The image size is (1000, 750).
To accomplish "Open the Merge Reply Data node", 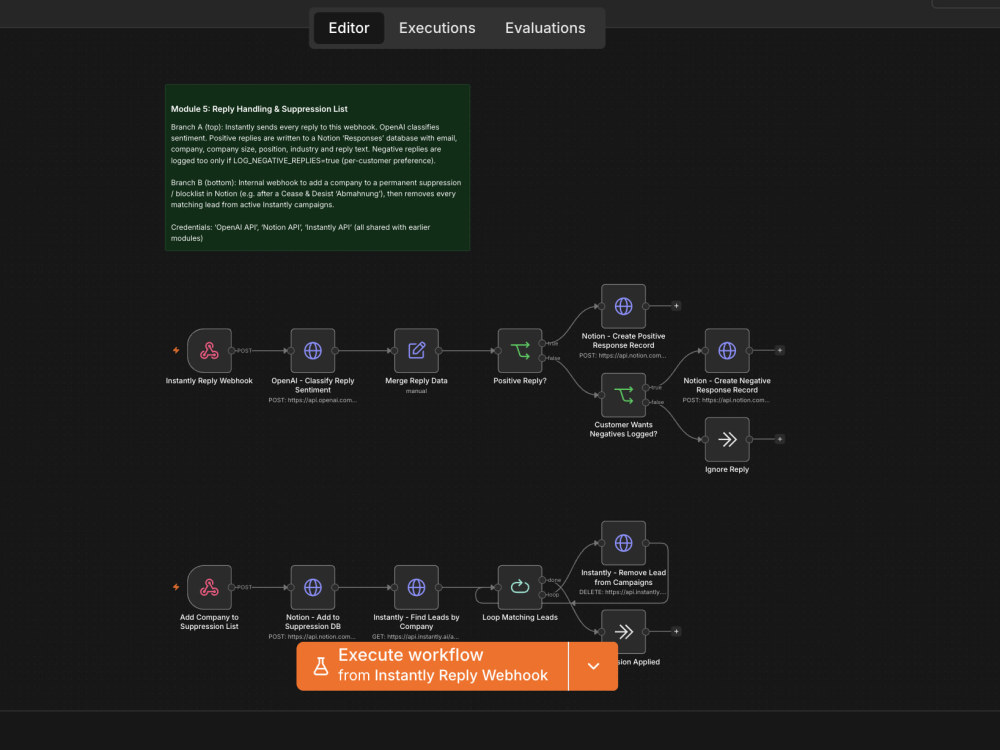I will coord(416,351).
